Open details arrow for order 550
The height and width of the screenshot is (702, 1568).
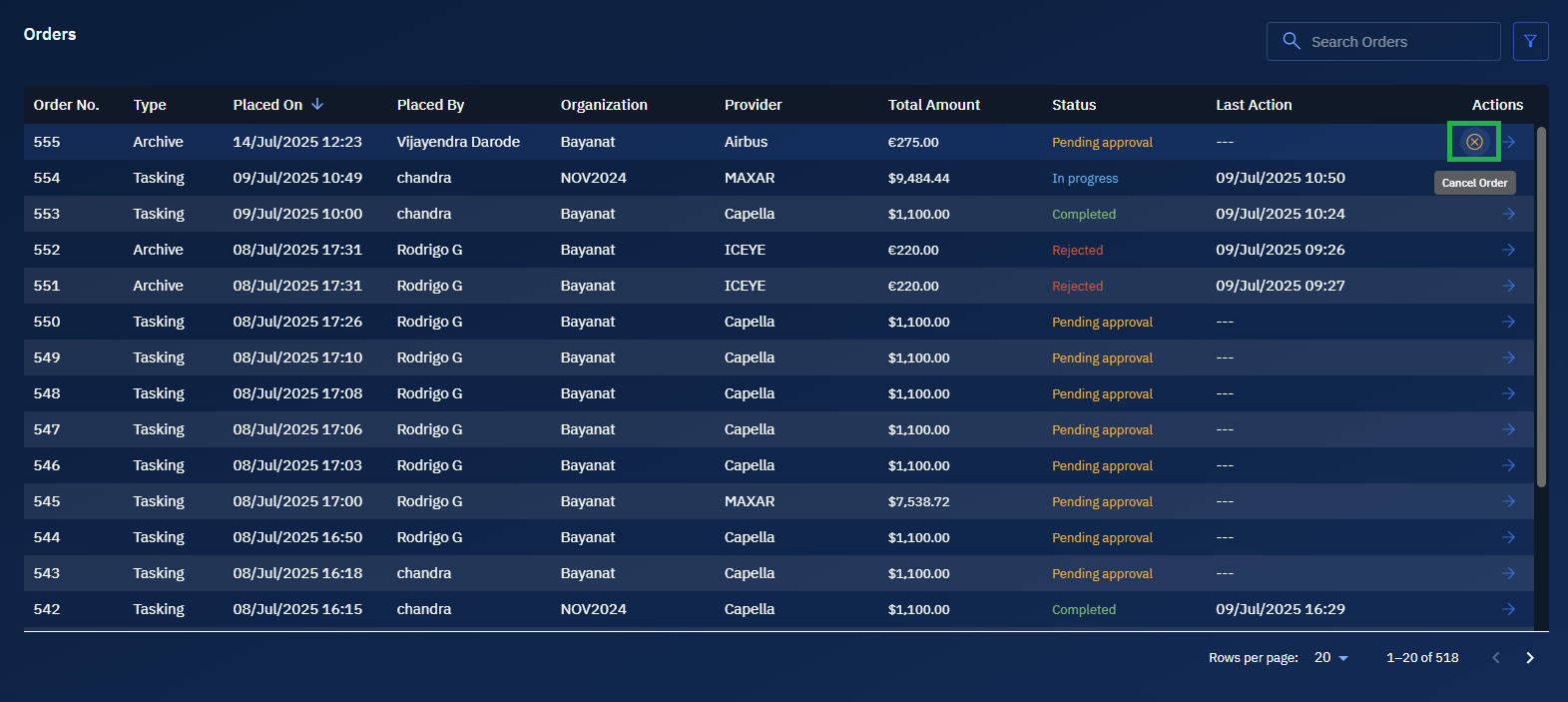[x=1509, y=322]
